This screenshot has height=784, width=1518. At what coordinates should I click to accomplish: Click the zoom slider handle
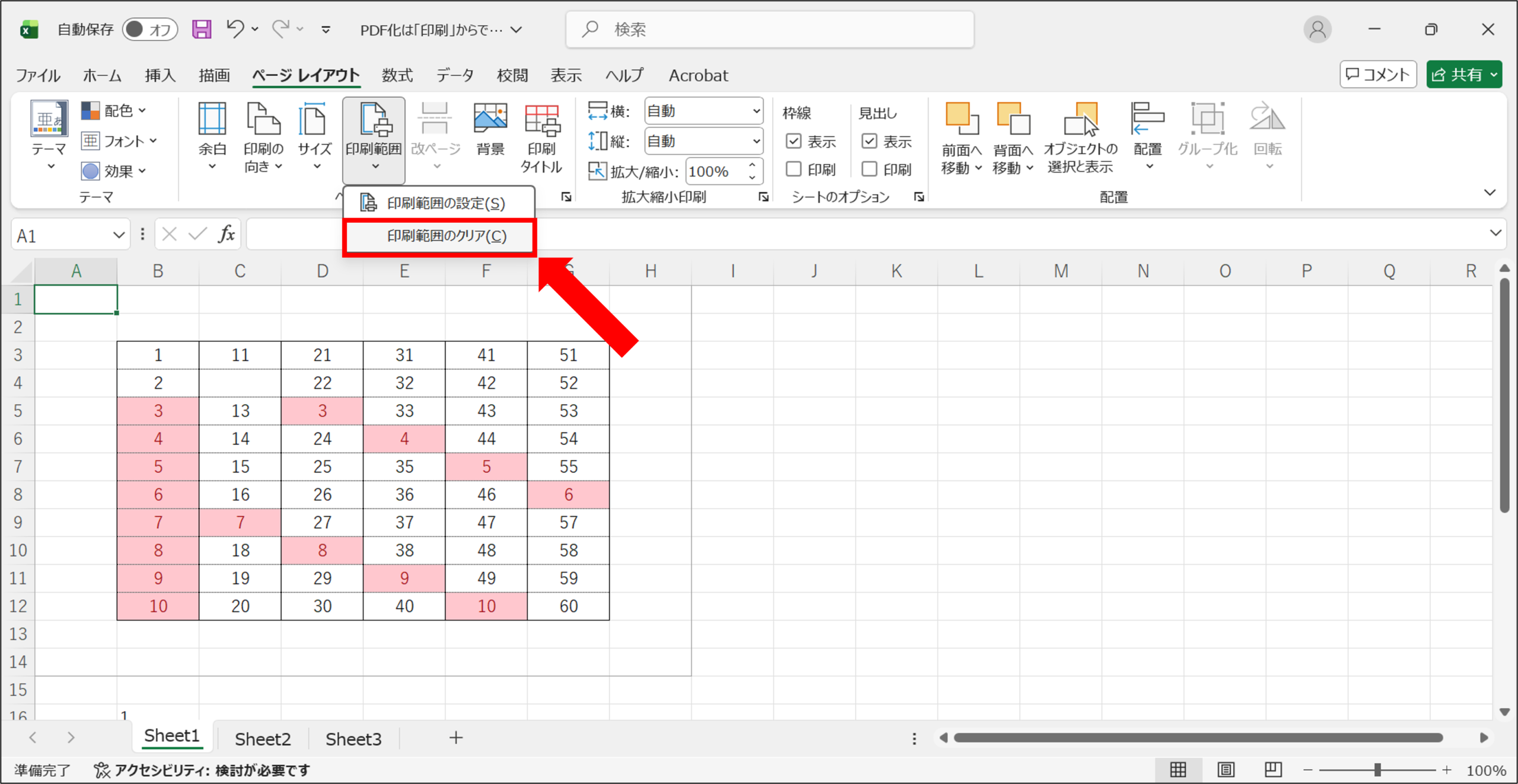click(x=1377, y=770)
